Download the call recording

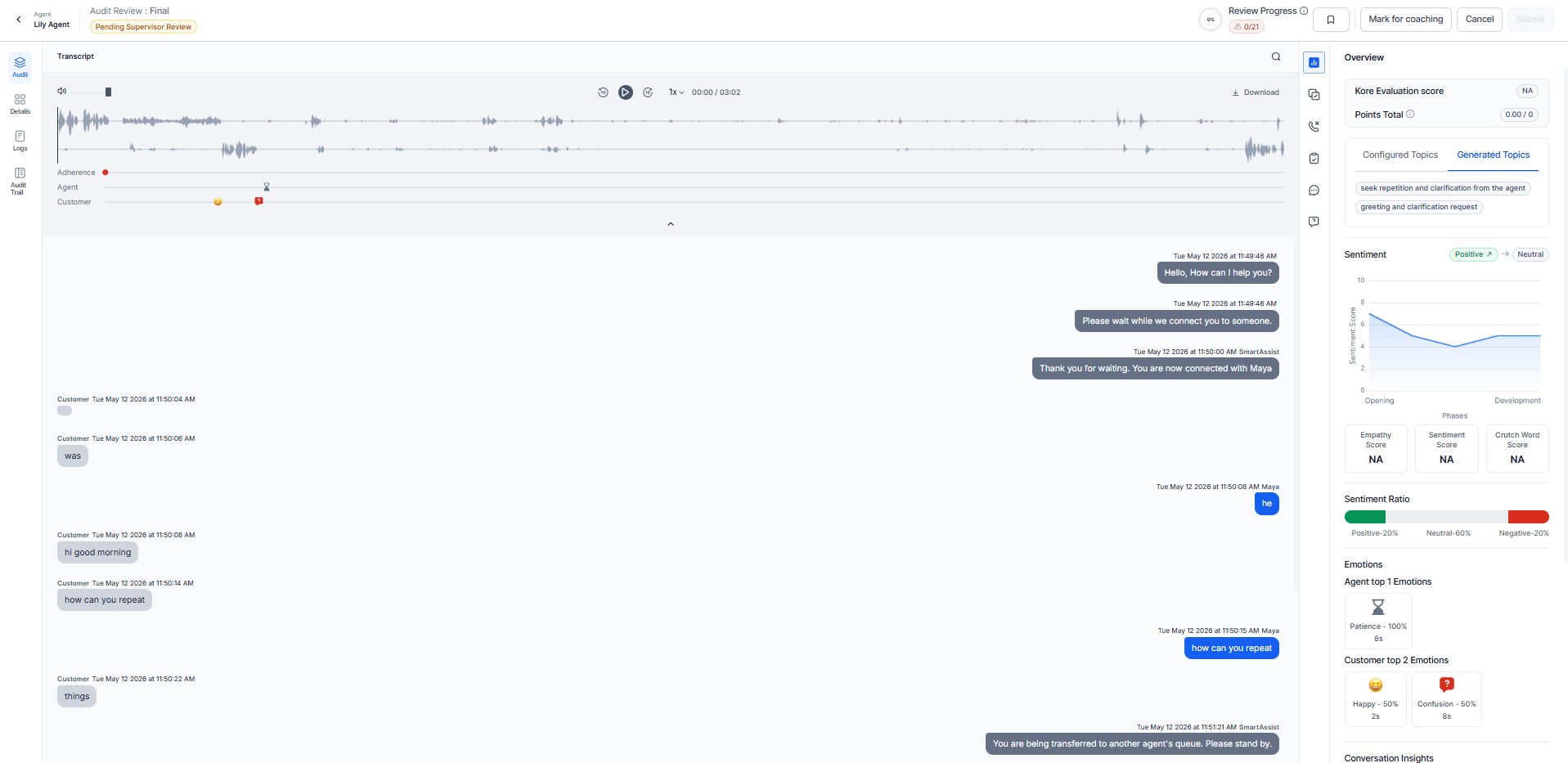1256,92
